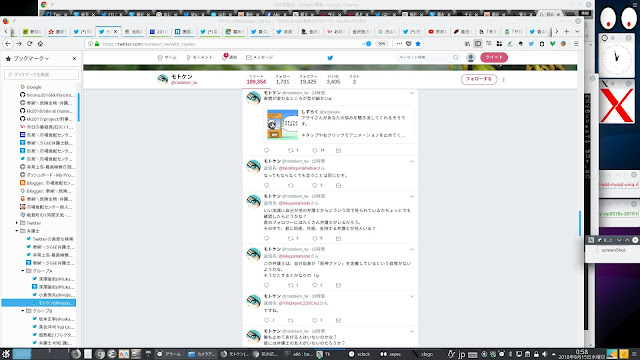Image resolution: width=640 pixels, height=360 pixels.
Task: Select the フォロワー 19,425 count tab
Action: 308,79
